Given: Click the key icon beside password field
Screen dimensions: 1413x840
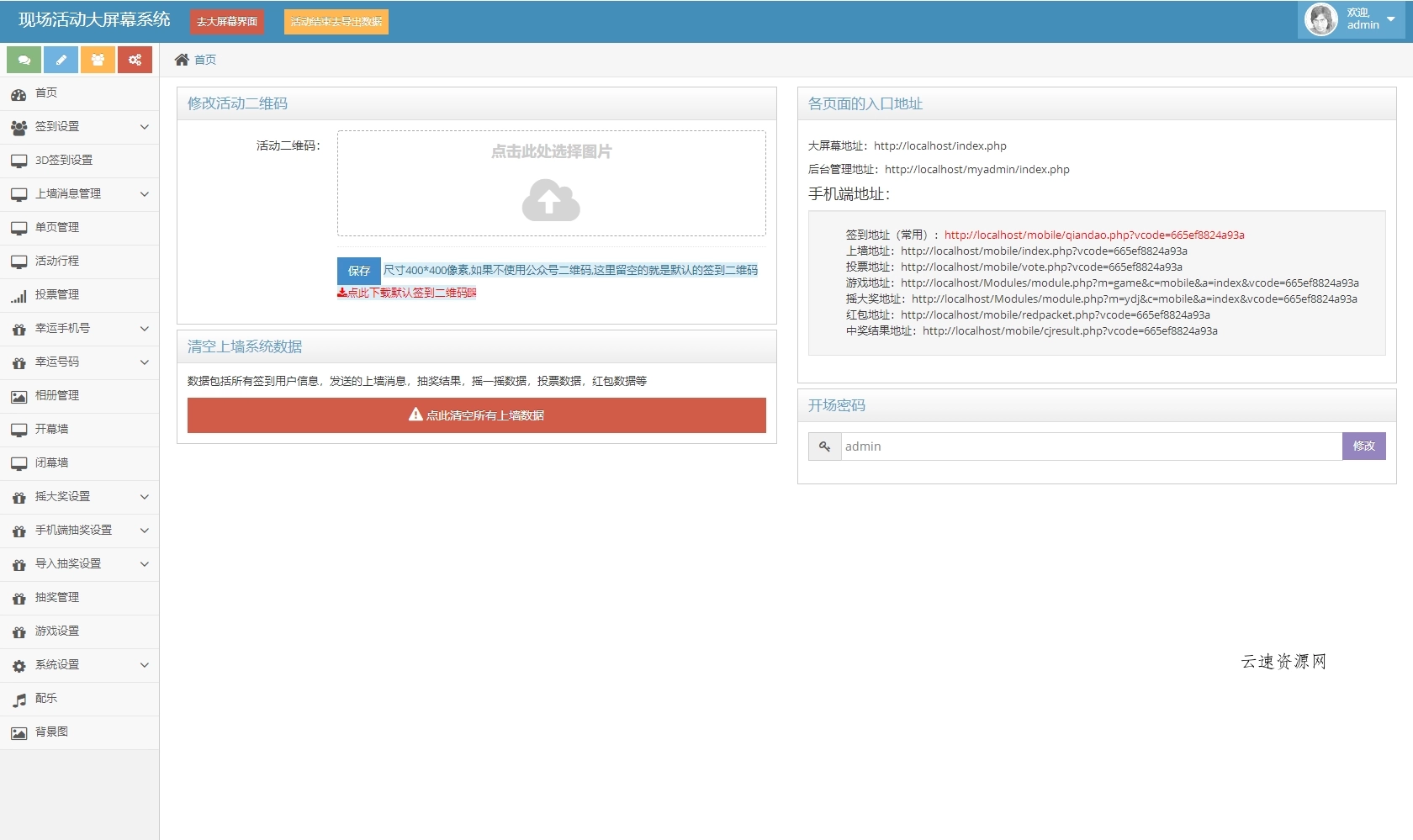Looking at the screenshot, I should (823, 446).
